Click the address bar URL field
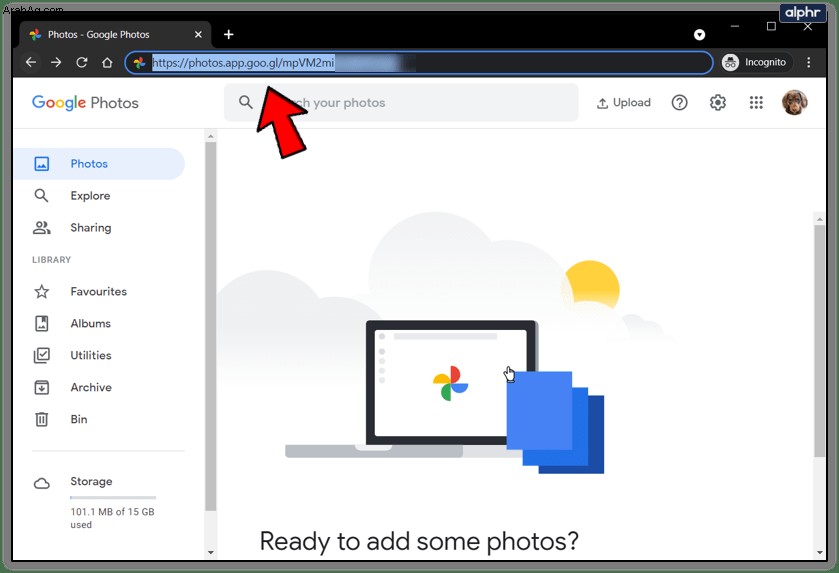 click(x=418, y=63)
